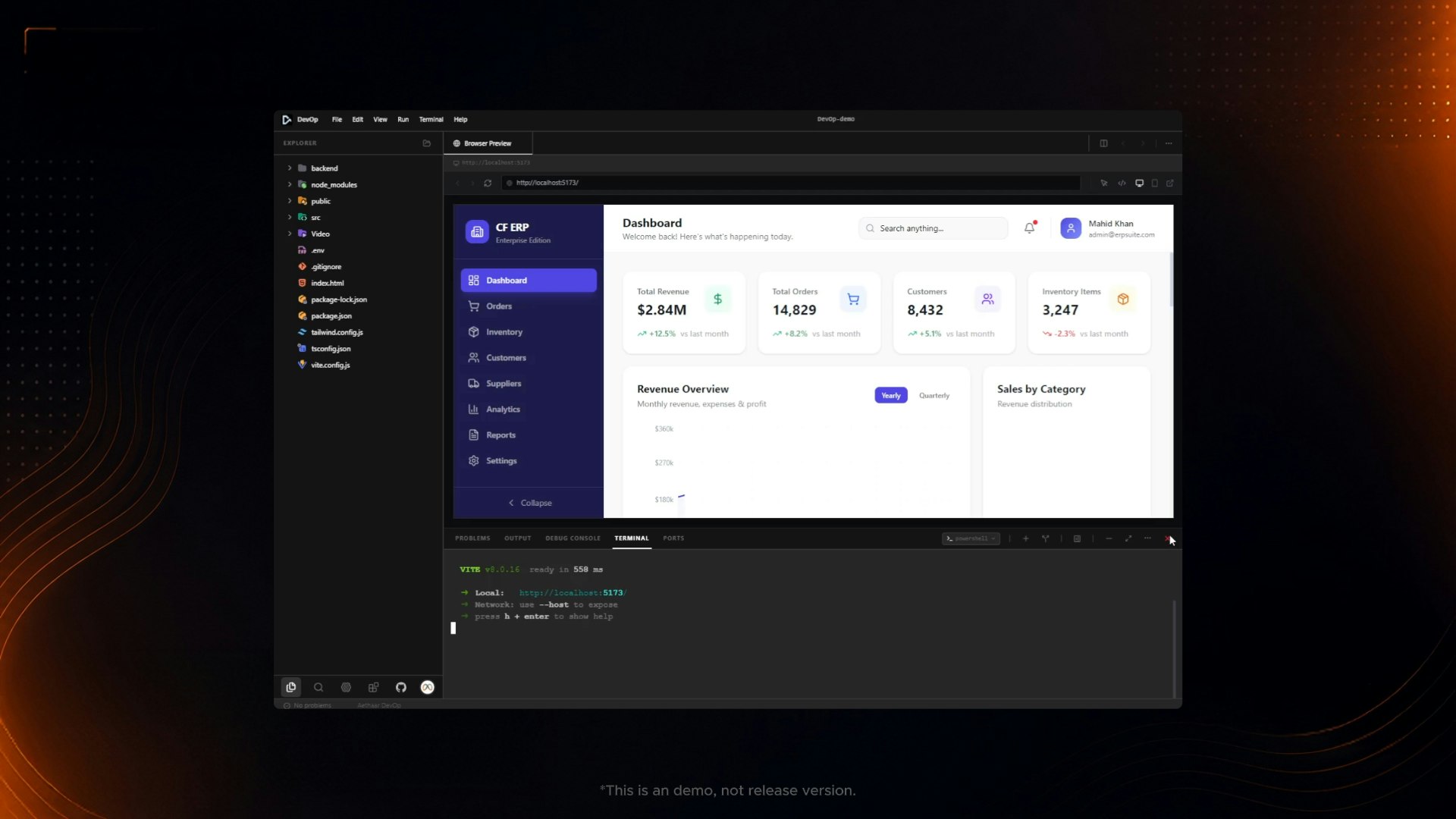1456x819 pixels.
Task: Click the notification bell in dashboard
Action: [1030, 227]
